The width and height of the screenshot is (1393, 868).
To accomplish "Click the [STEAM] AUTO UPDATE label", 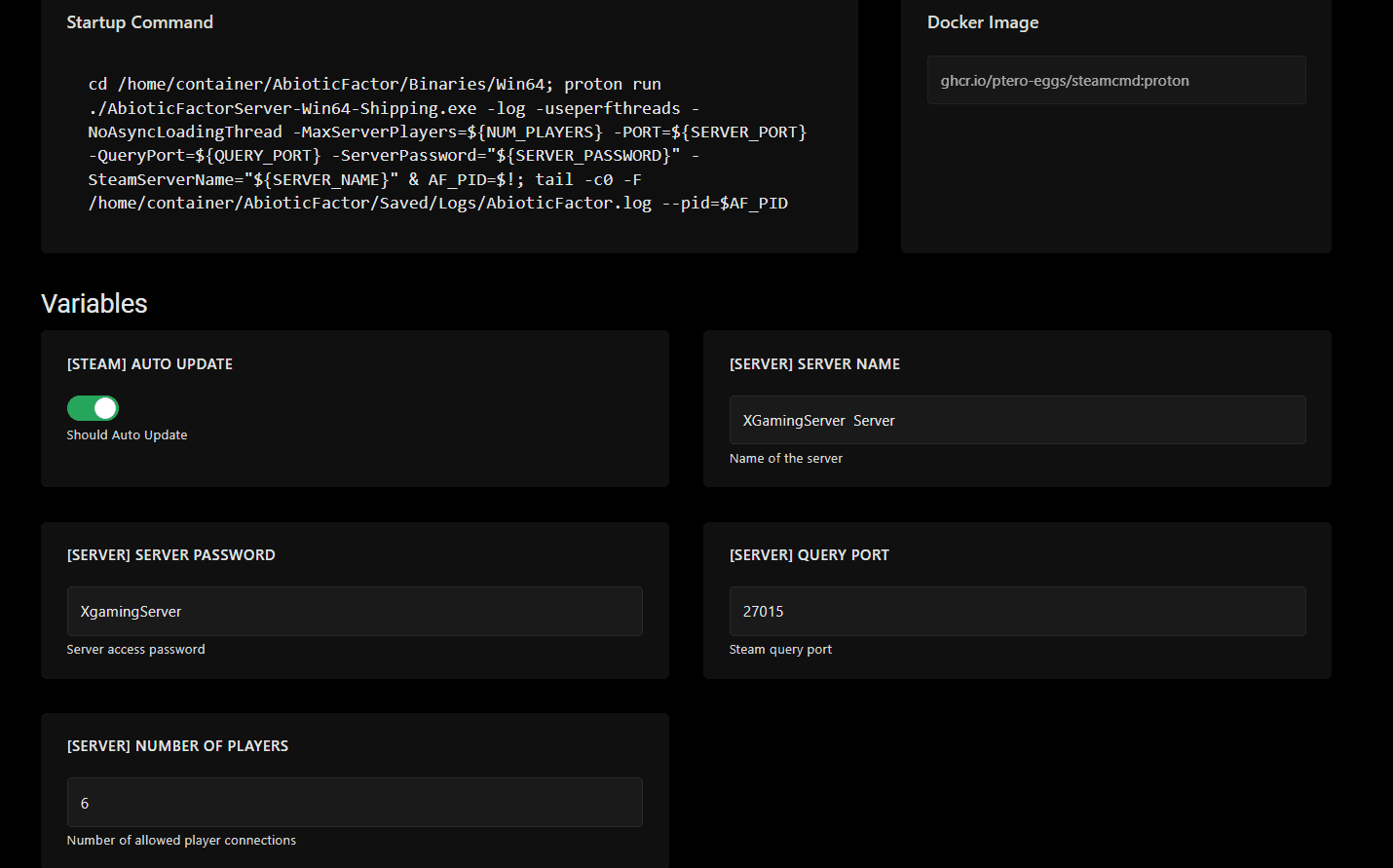I will coord(149,363).
